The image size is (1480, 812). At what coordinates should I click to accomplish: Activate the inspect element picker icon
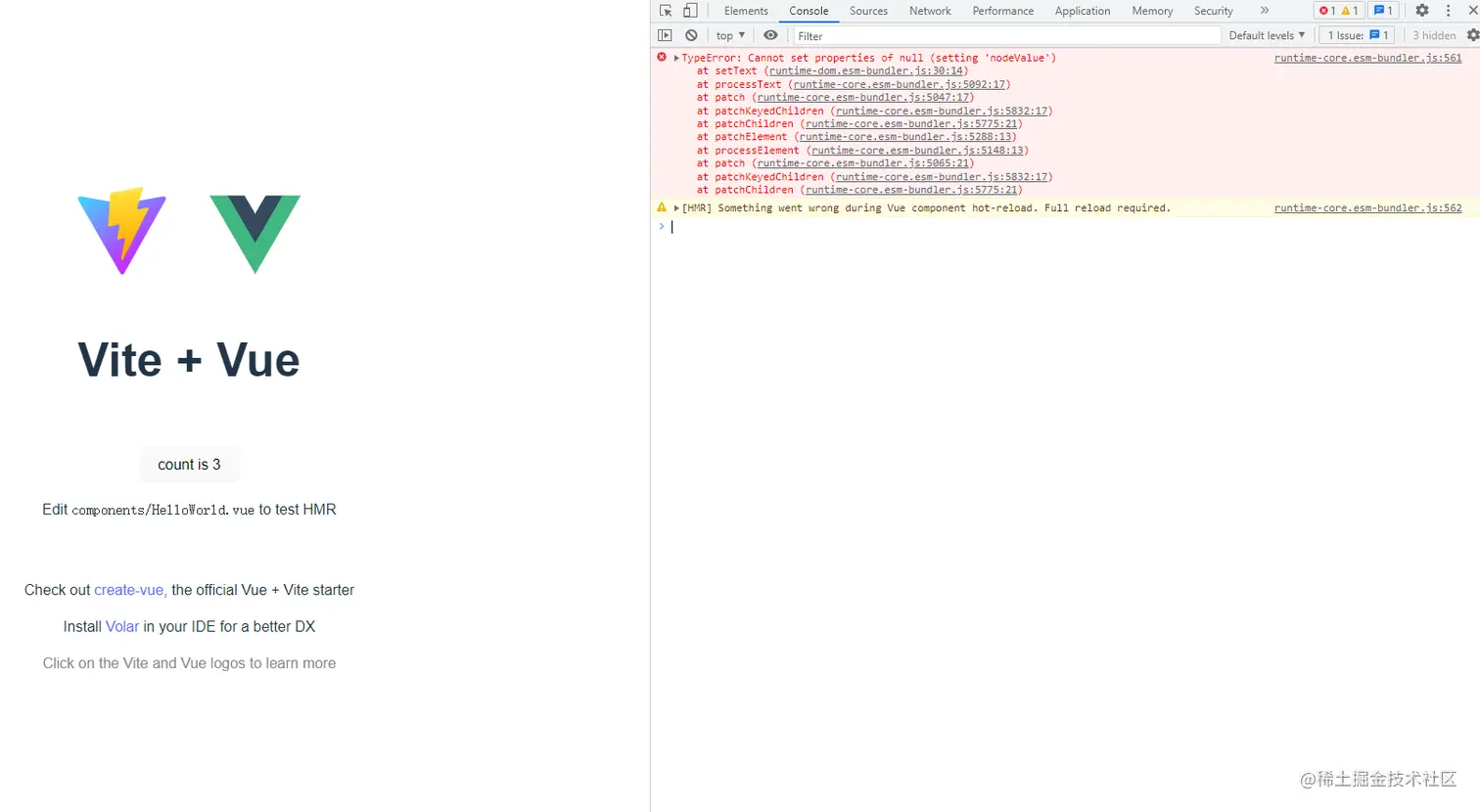(x=666, y=11)
